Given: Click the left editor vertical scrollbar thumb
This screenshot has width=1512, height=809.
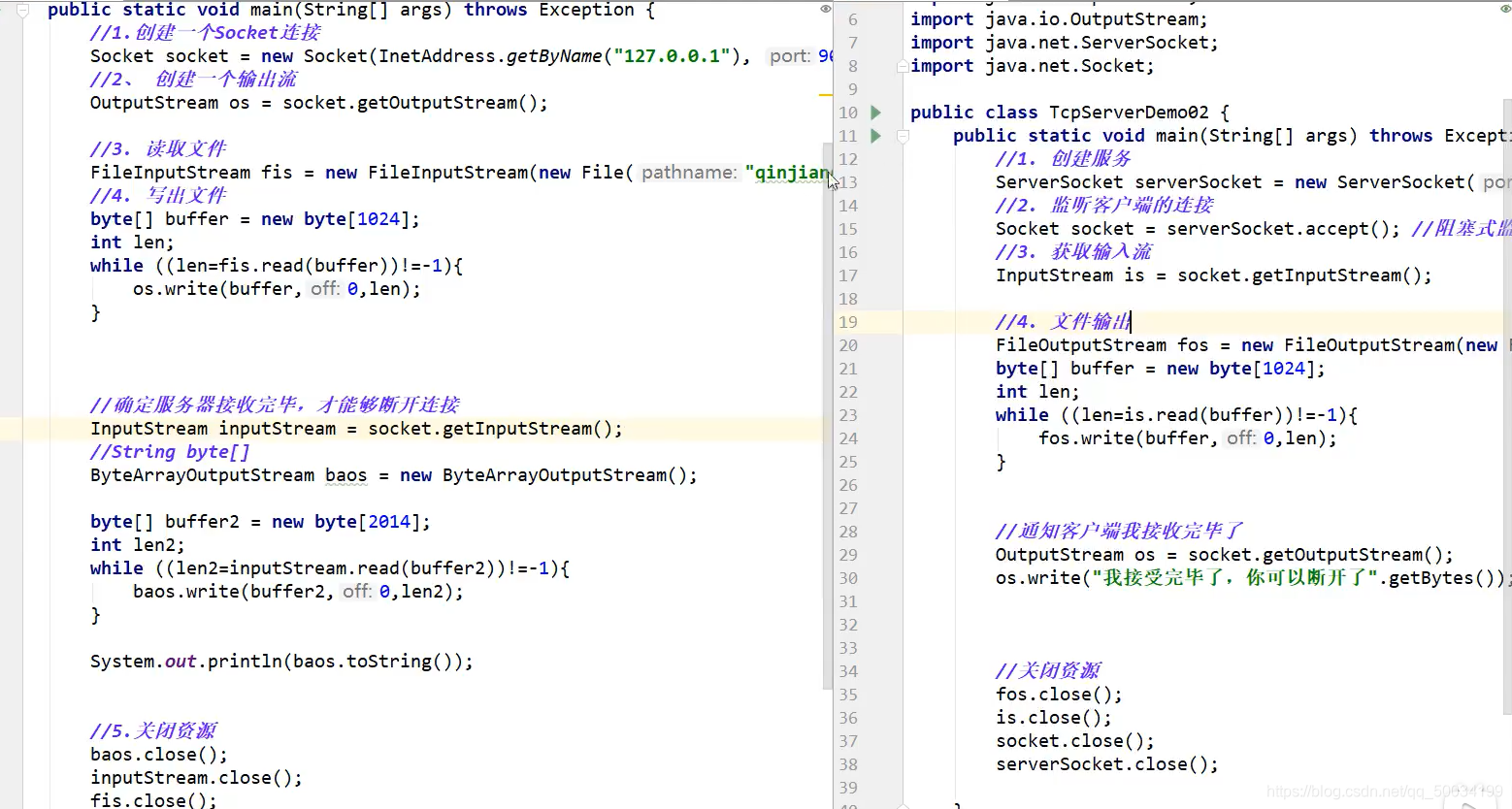Looking at the screenshot, I should 828,415.
